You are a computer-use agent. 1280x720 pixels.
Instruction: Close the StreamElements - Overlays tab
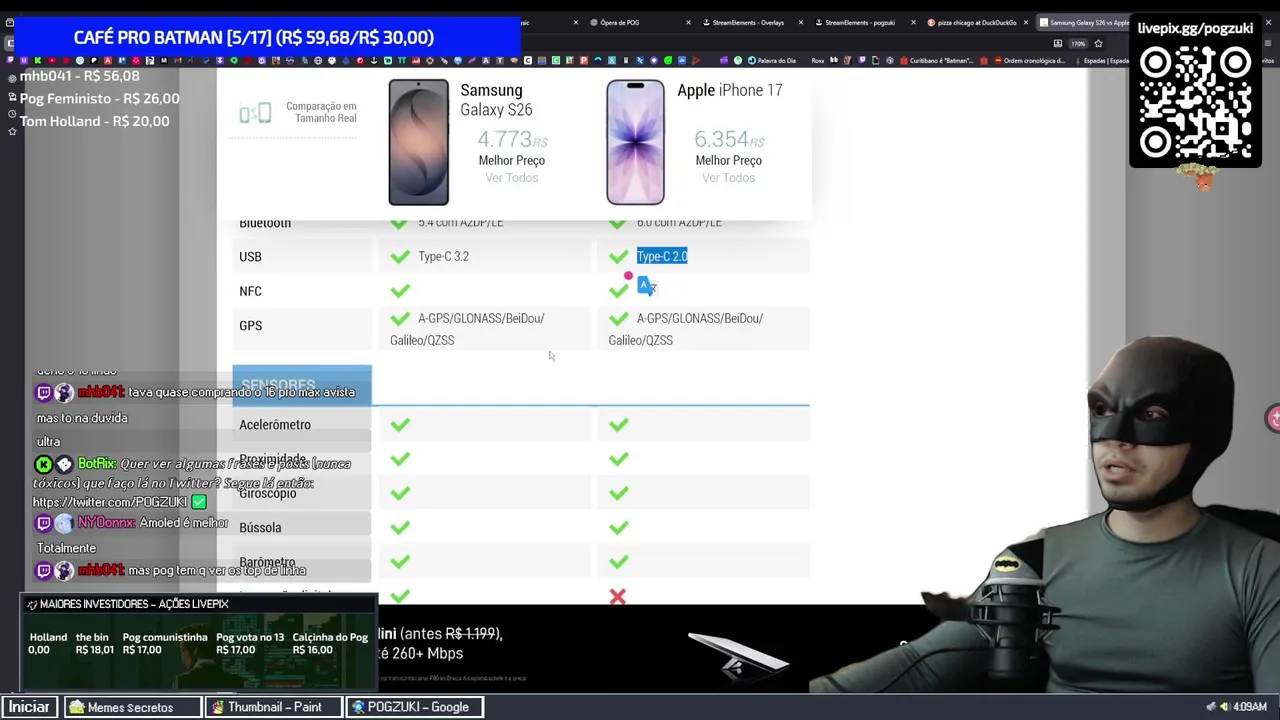pyautogui.click(x=801, y=22)
